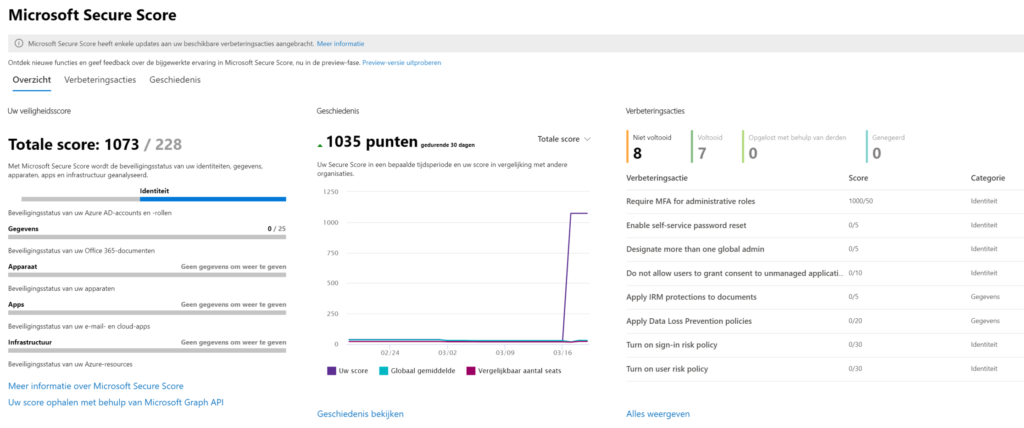The height and width of the screenshot is (428, 1024).
Task: Switch to the Overzicht tab
Action: coord(32,80)
